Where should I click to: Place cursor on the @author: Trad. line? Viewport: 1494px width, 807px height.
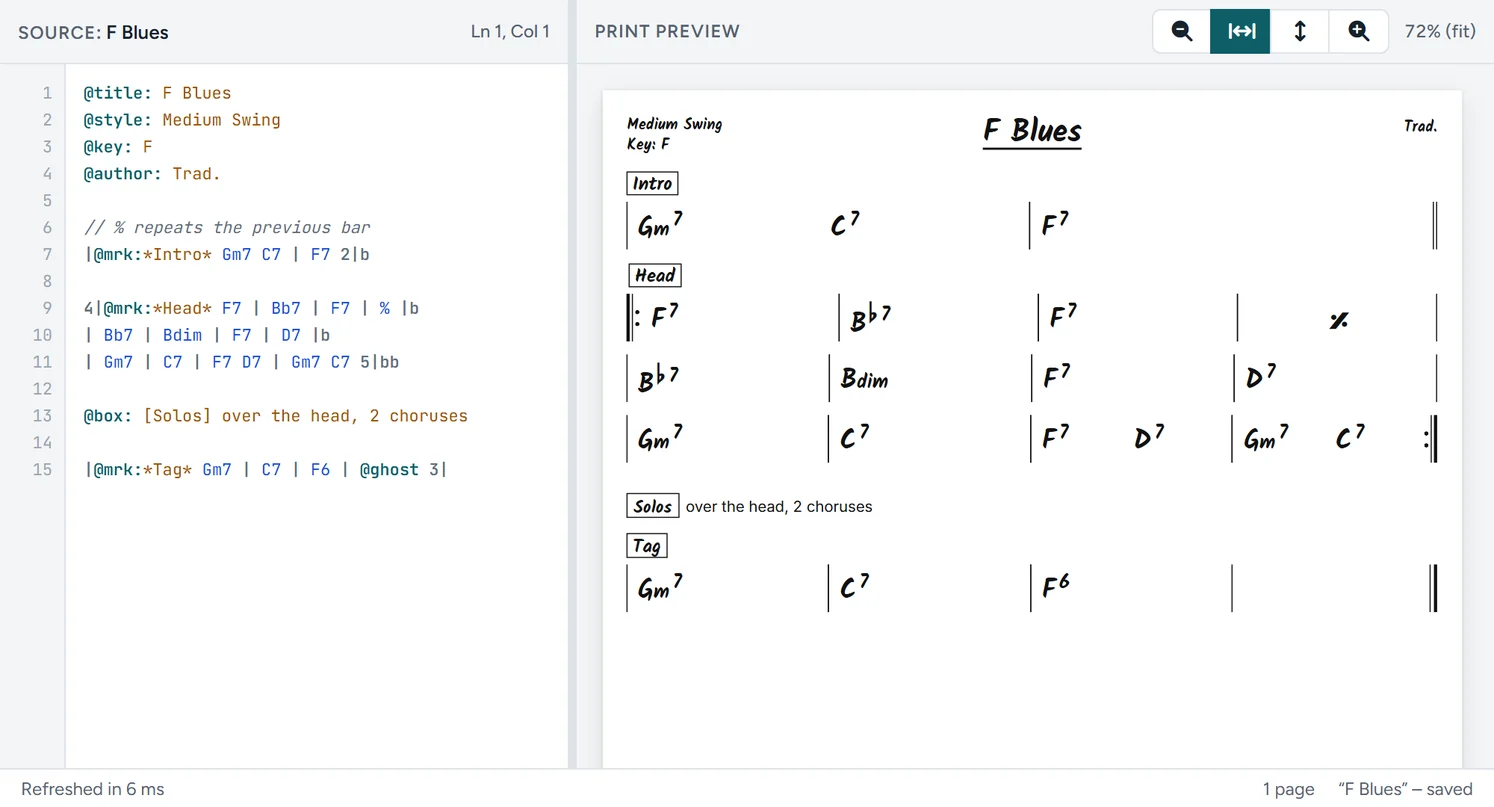pos(152,174)
